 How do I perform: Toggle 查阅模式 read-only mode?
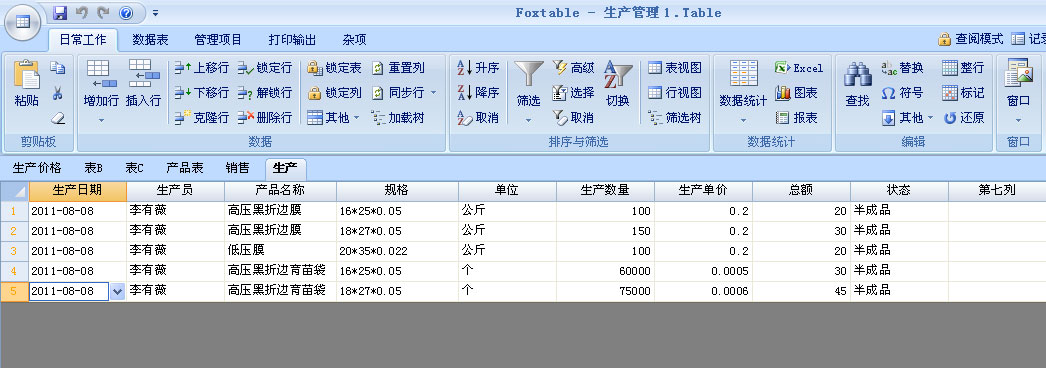(x=970, y=39)
